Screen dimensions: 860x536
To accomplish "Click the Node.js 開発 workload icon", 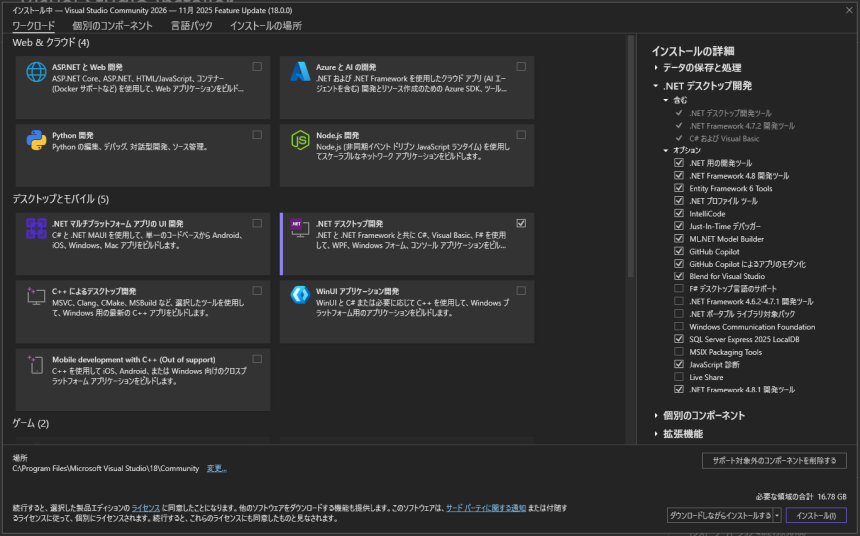I will coord(300,140).
